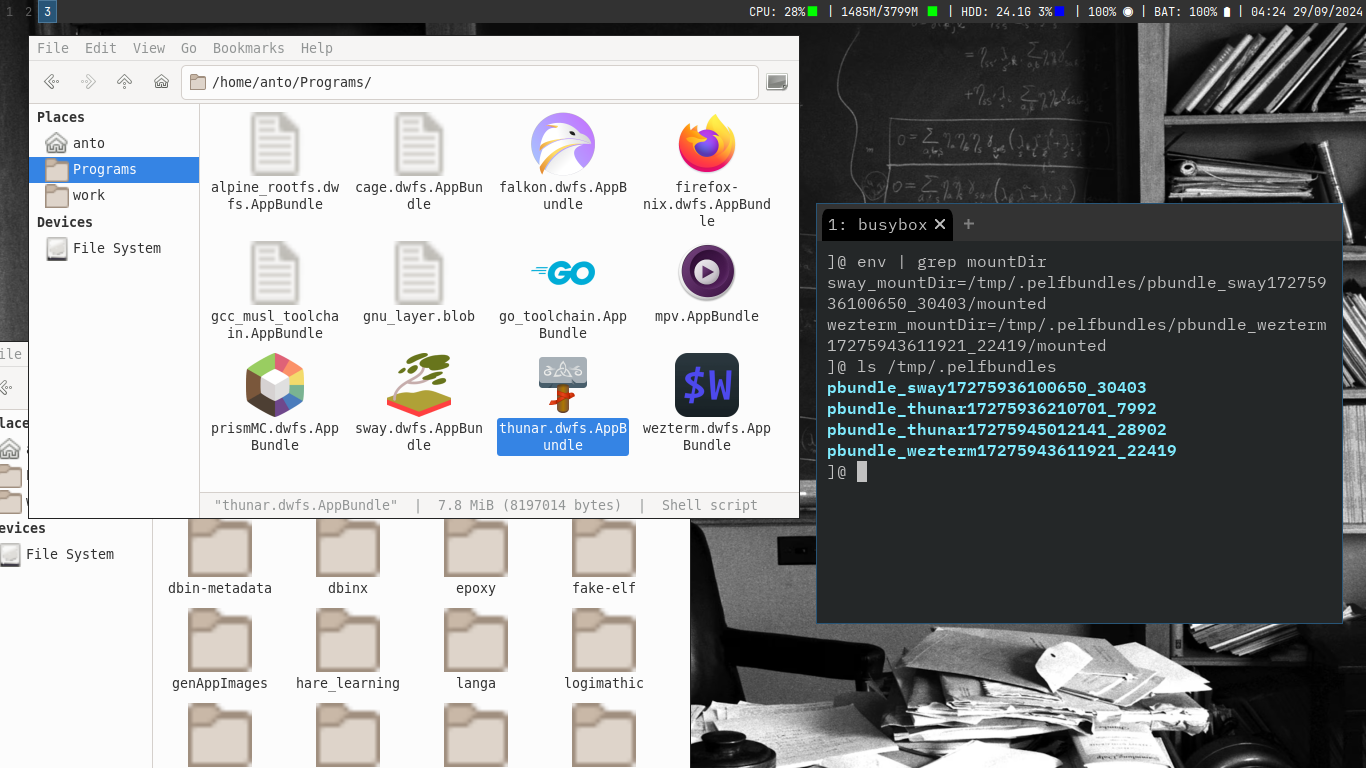Click pbundle_thunar17275936210701_7992 in terminal
The width and height of the screenshot is (1366, 768).
point(992,409)
